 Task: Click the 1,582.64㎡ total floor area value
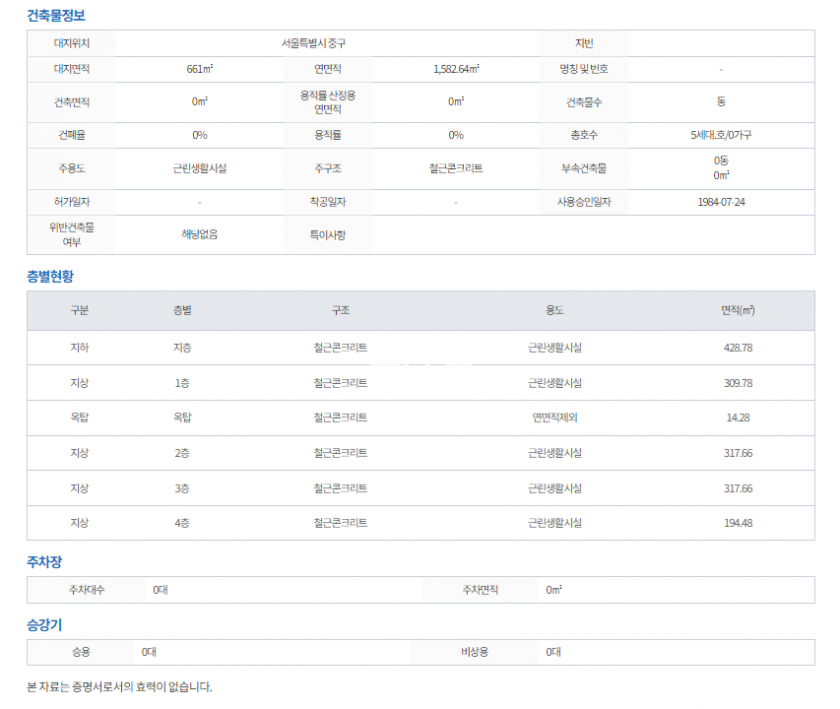tap(456, 70)
